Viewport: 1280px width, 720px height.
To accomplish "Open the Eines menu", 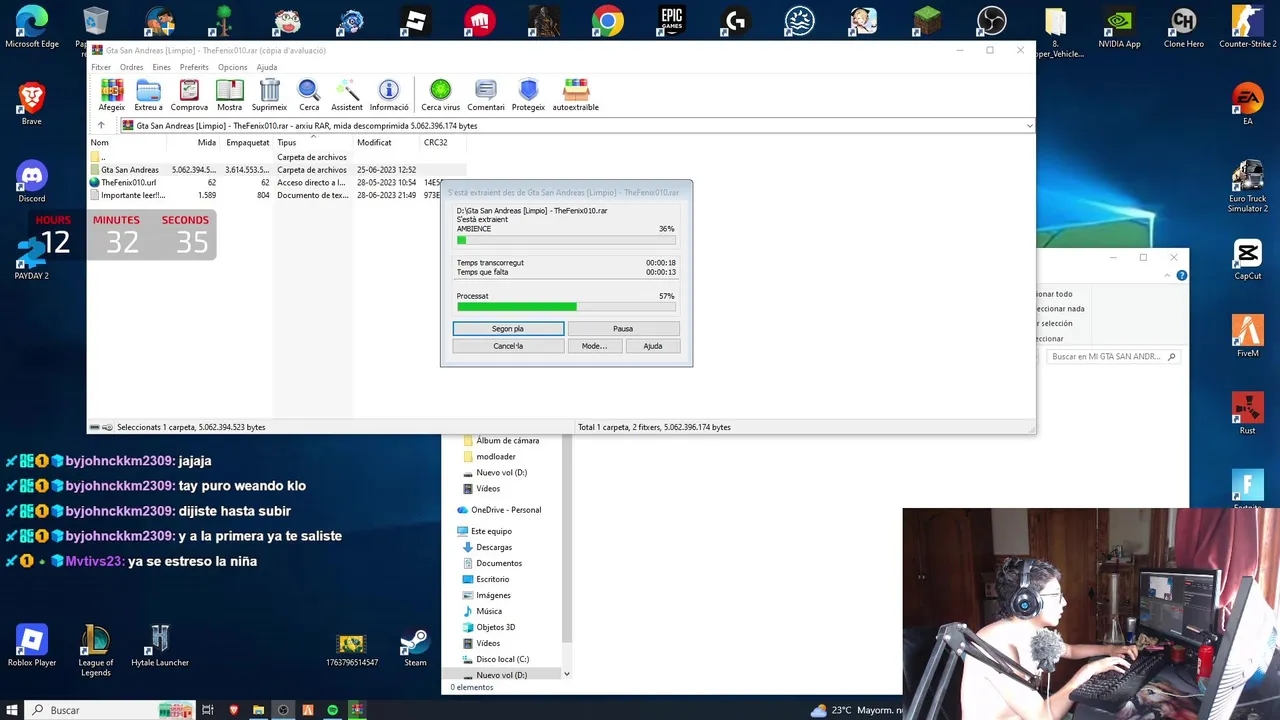I will tap(161, 67).
